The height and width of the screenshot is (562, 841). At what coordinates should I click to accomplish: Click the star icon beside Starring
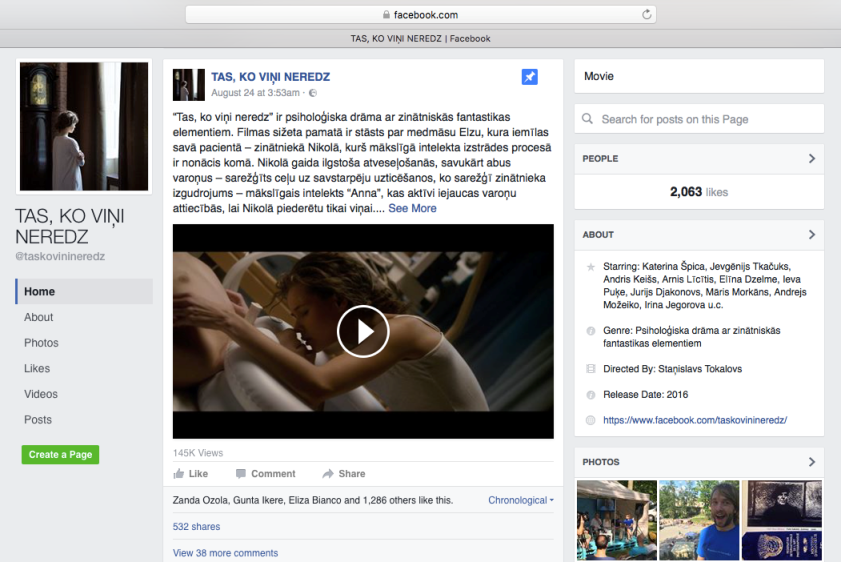(x=591, y=267)
